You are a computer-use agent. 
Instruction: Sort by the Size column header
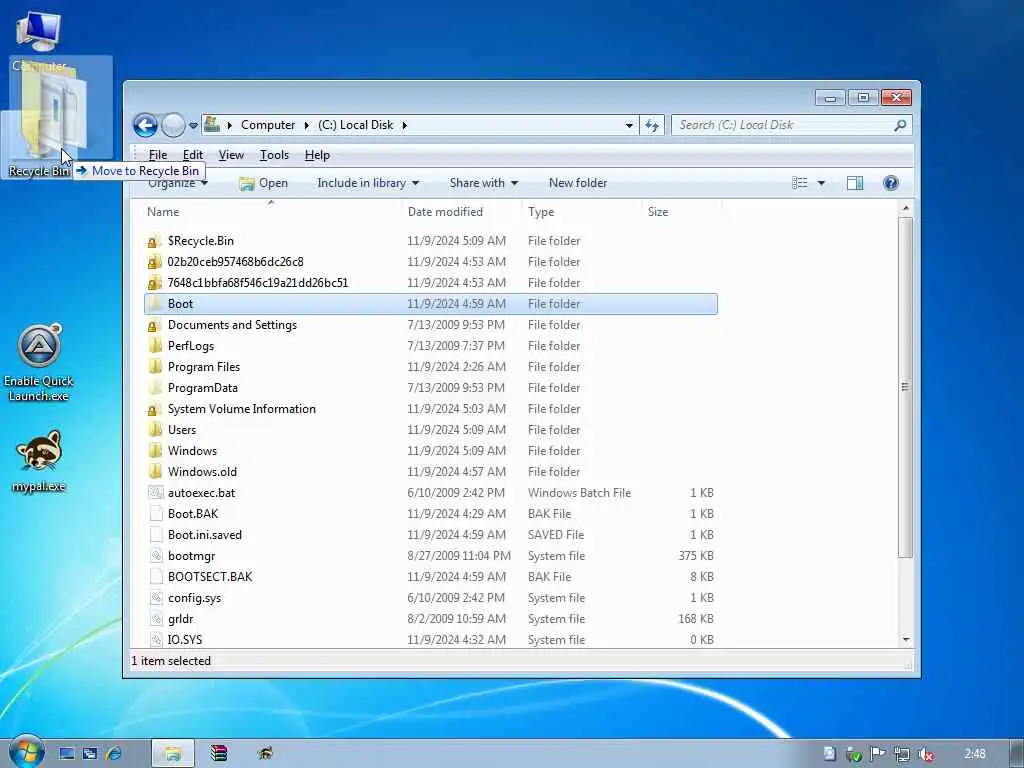(x=658, y=212)
